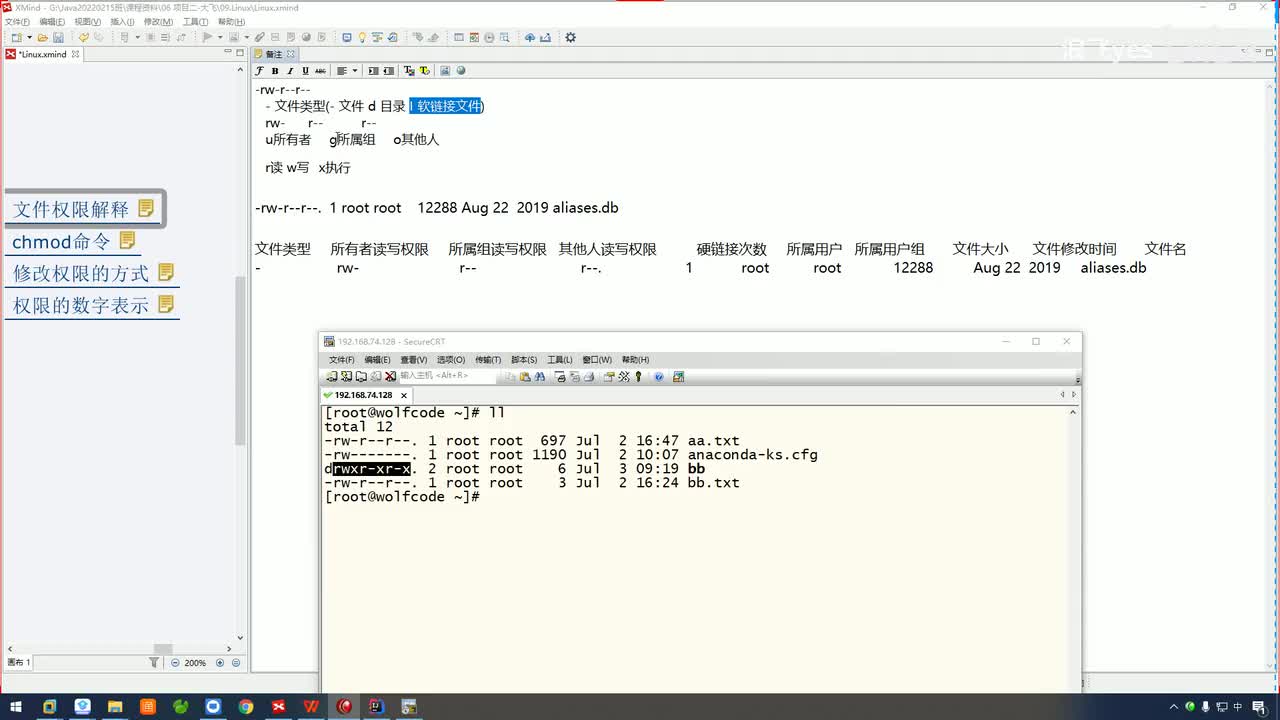
Task: Zoom out the XMind canvas
Action: click(x=176, y=662)
